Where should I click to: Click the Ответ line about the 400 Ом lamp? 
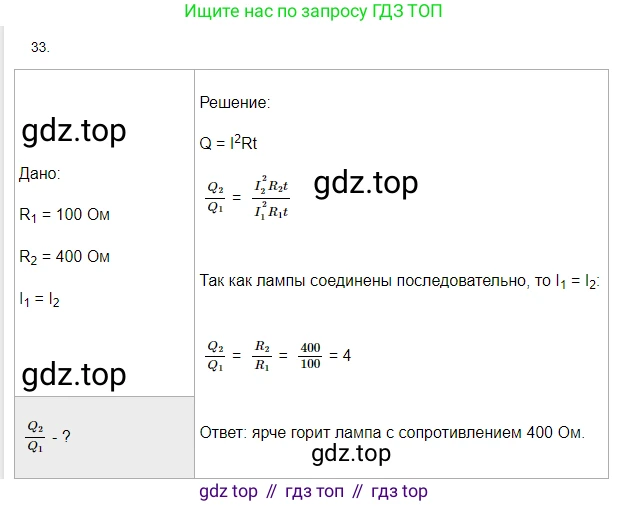point(392,432)
